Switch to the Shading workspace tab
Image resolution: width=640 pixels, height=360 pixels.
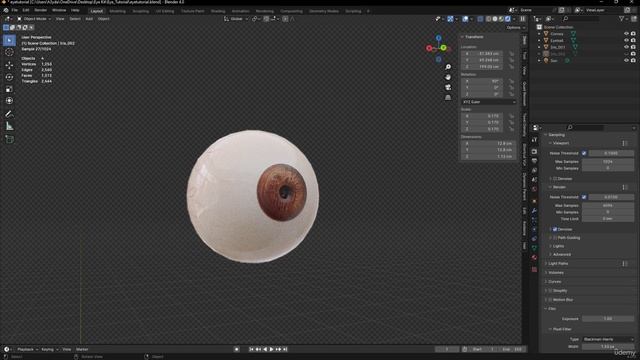tap(218, 11)
